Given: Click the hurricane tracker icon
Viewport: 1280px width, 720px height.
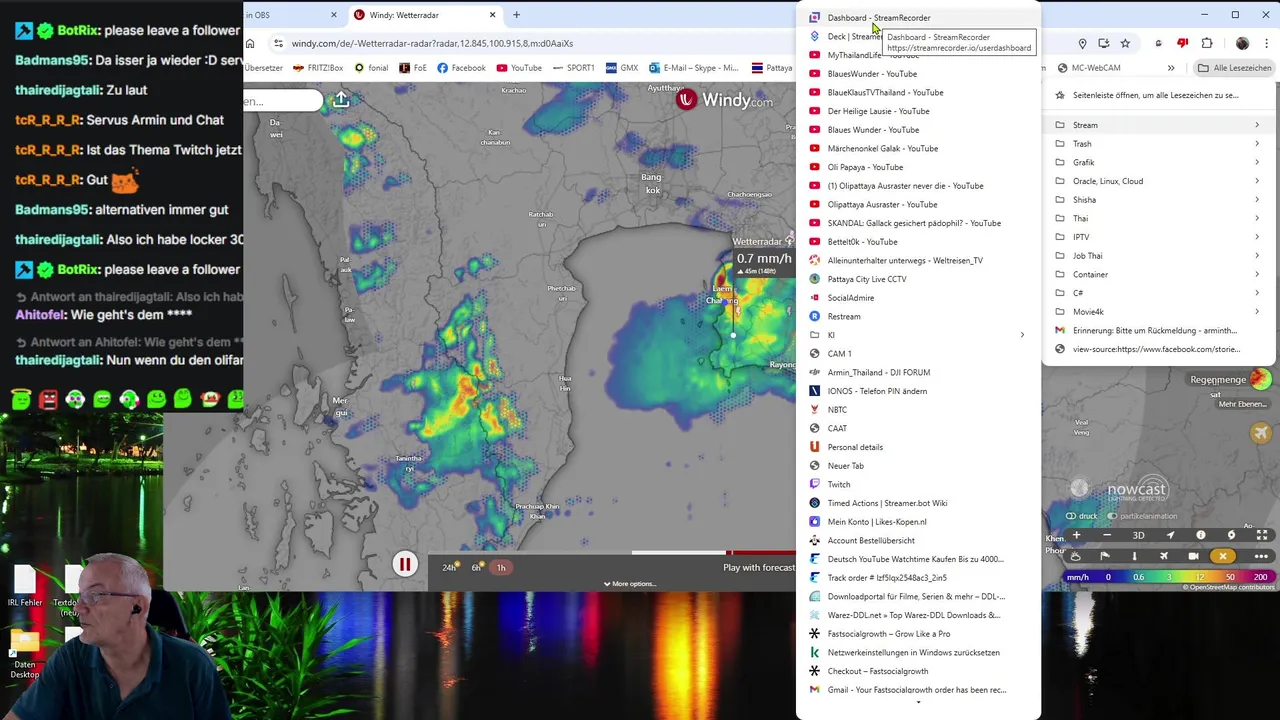Looking at the screenshot, I should [x=1232, y=535].
